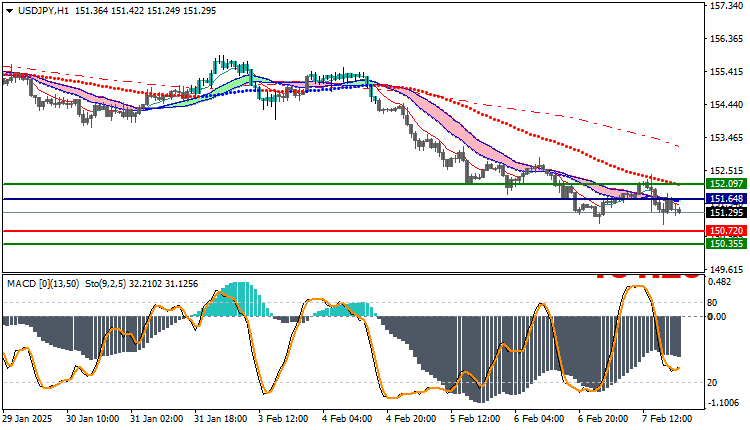Click the Sto(9,2,5) indicator label

coord(105,284)
